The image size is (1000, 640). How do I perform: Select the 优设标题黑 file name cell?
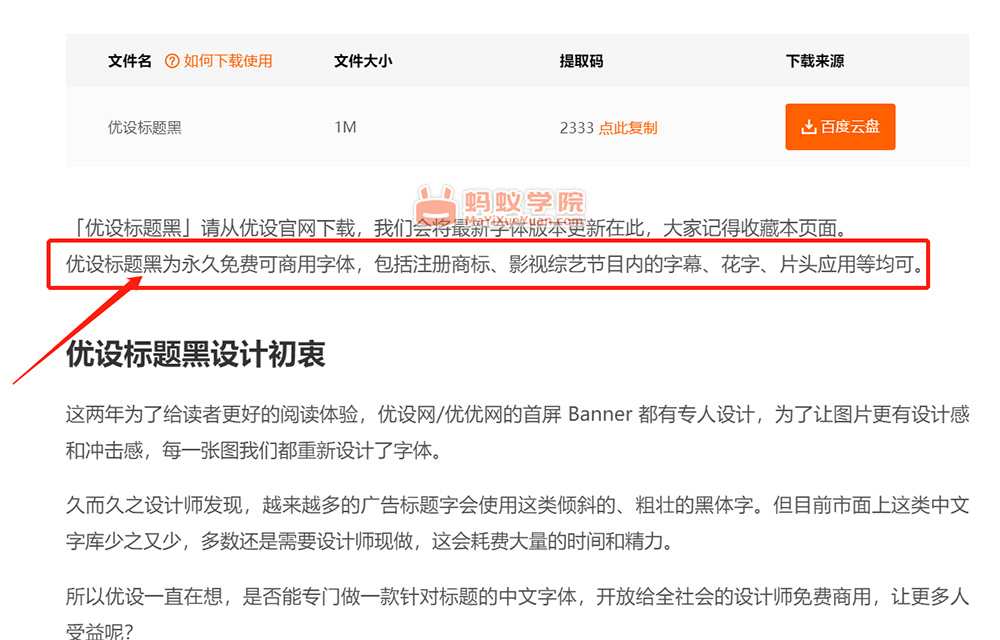(145, 127)
